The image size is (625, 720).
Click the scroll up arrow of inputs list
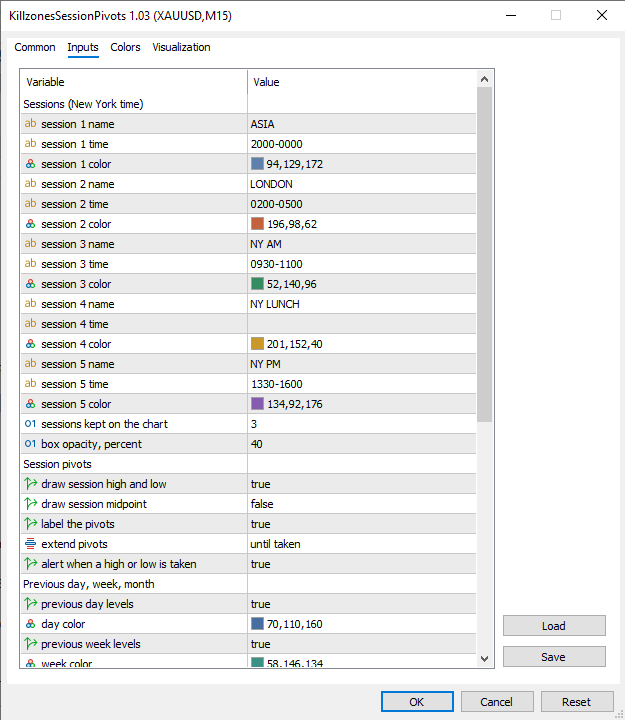point(484,79)
